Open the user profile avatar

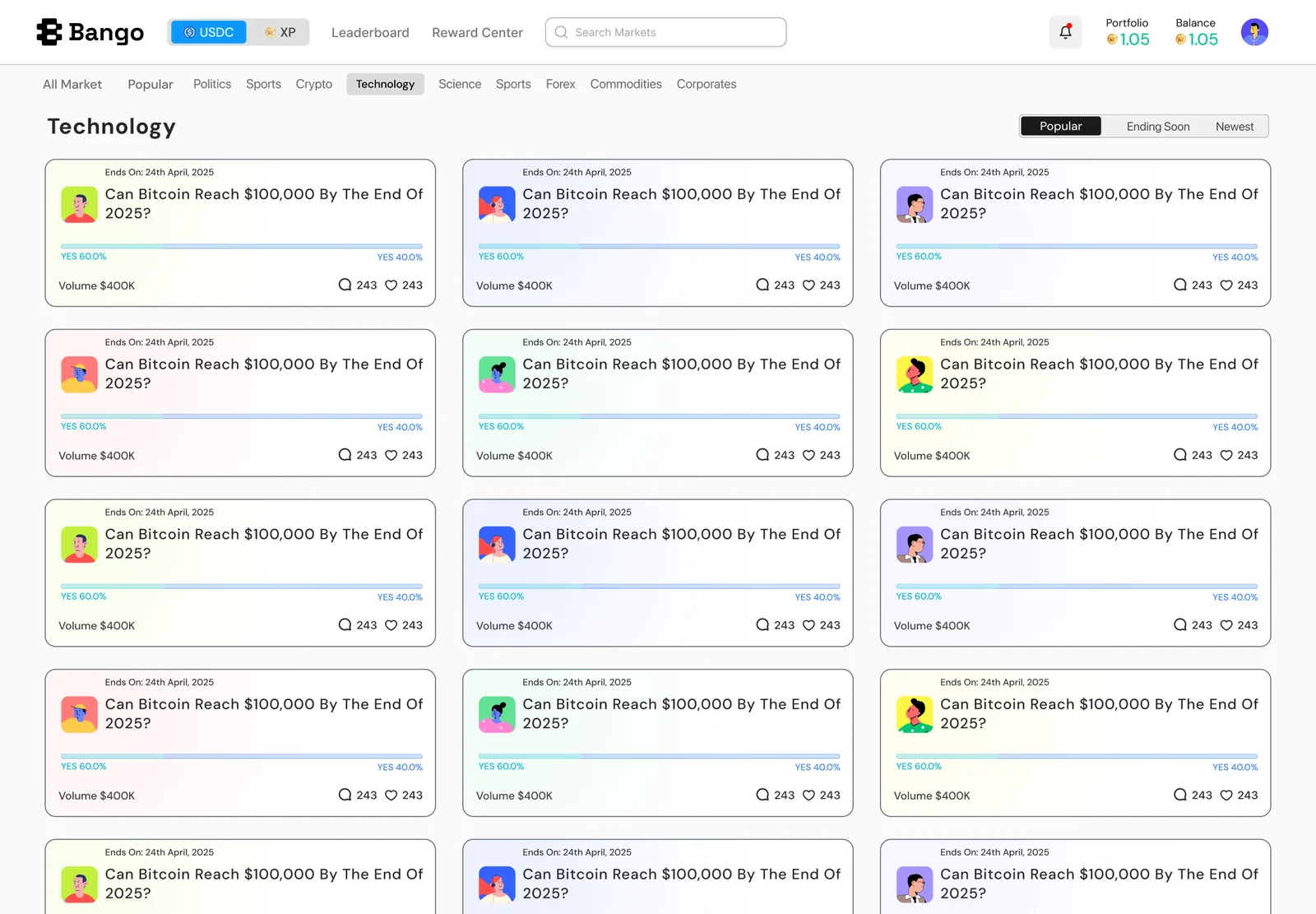(x=1254, y=32)
